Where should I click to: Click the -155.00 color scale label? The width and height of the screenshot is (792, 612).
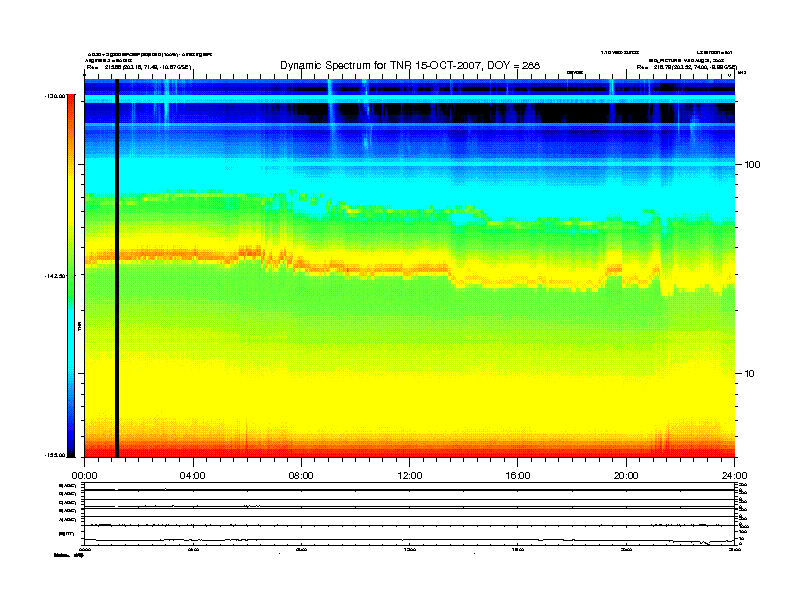pos(56,455)
